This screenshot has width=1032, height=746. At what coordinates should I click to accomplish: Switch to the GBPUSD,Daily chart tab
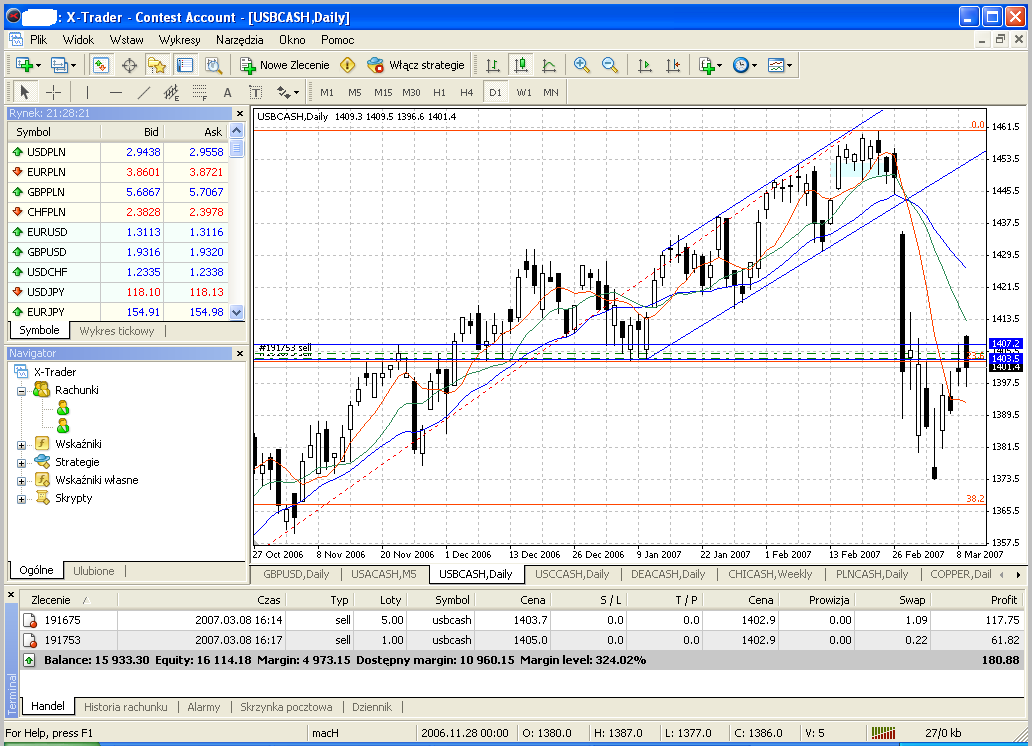[296, 574]
